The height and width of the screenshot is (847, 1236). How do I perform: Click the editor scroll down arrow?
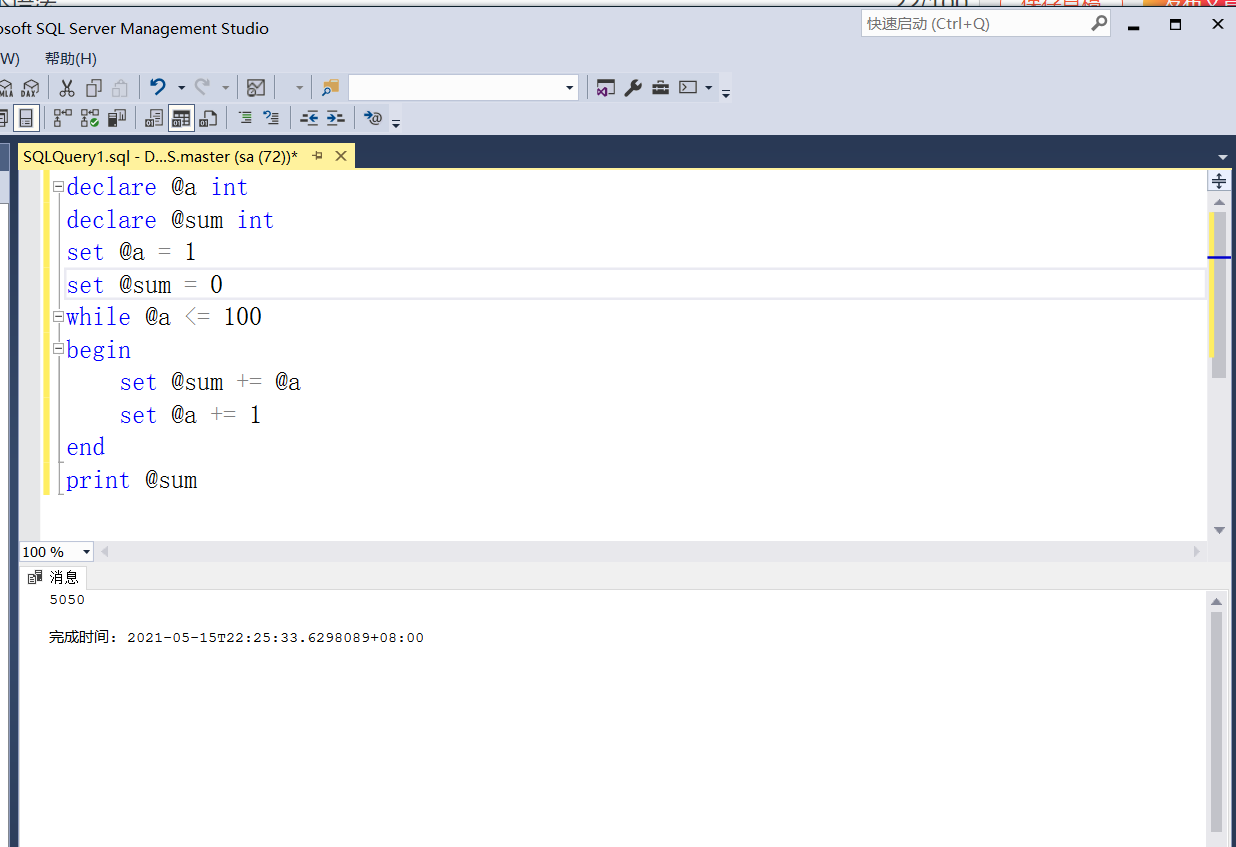pyautogui.click(x=1219, y=530)
